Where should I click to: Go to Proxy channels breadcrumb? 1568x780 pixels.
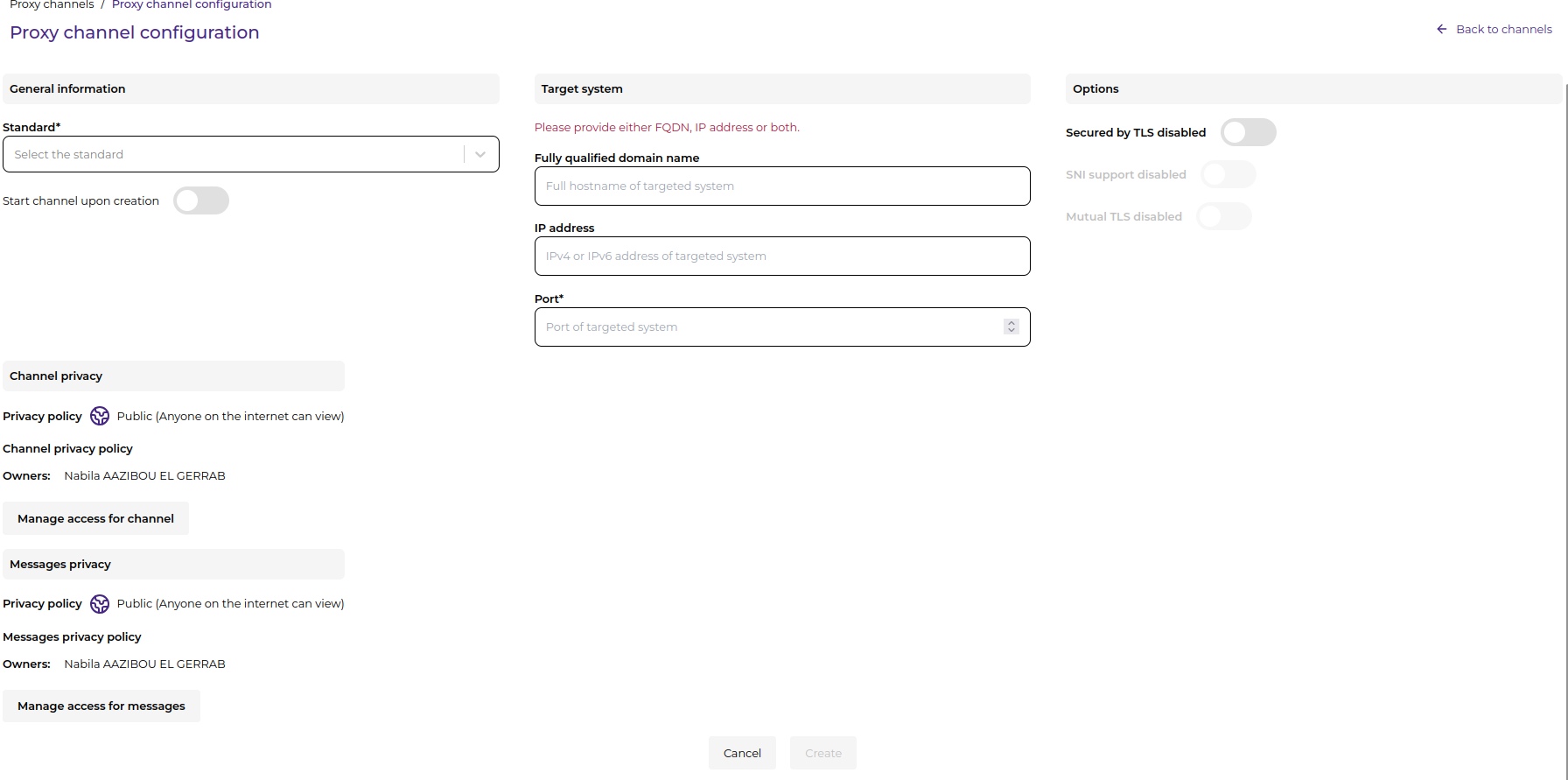52,5
